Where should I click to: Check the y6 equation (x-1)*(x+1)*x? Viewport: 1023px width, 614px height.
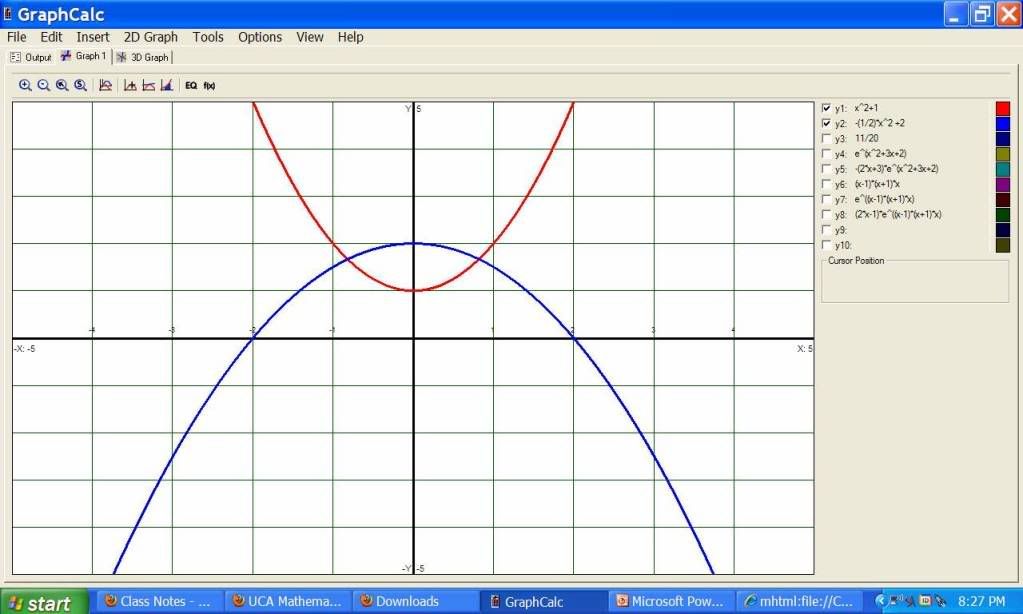(x=827, y=184)
